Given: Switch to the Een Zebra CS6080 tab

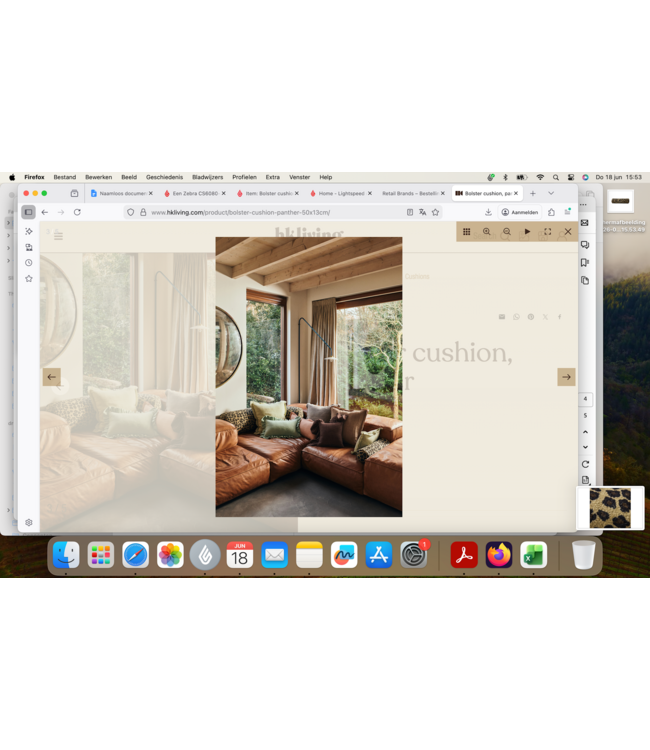Looking at the screenshot, I should (x=195, y=193).
